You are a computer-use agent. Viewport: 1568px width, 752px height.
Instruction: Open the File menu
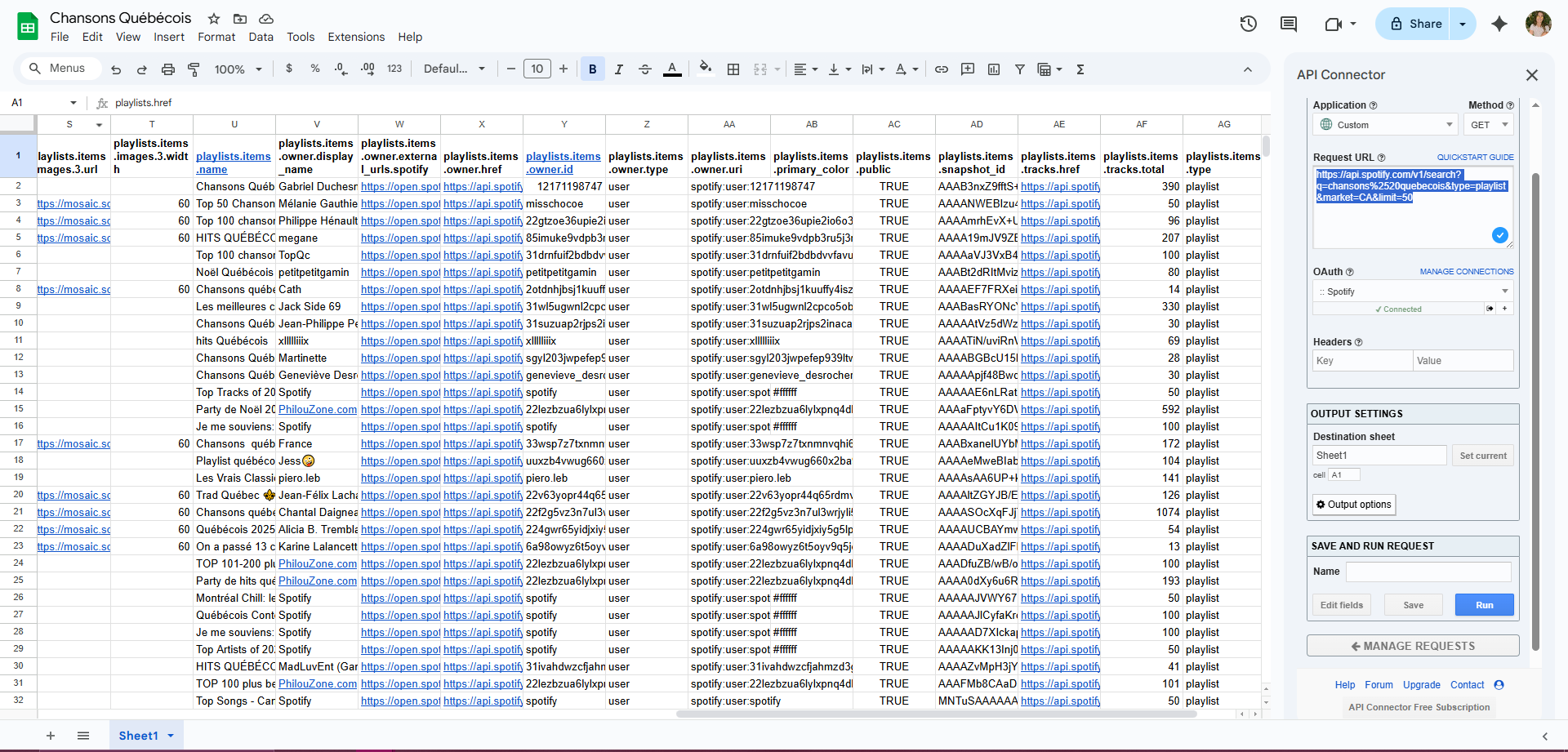point(60,37)
